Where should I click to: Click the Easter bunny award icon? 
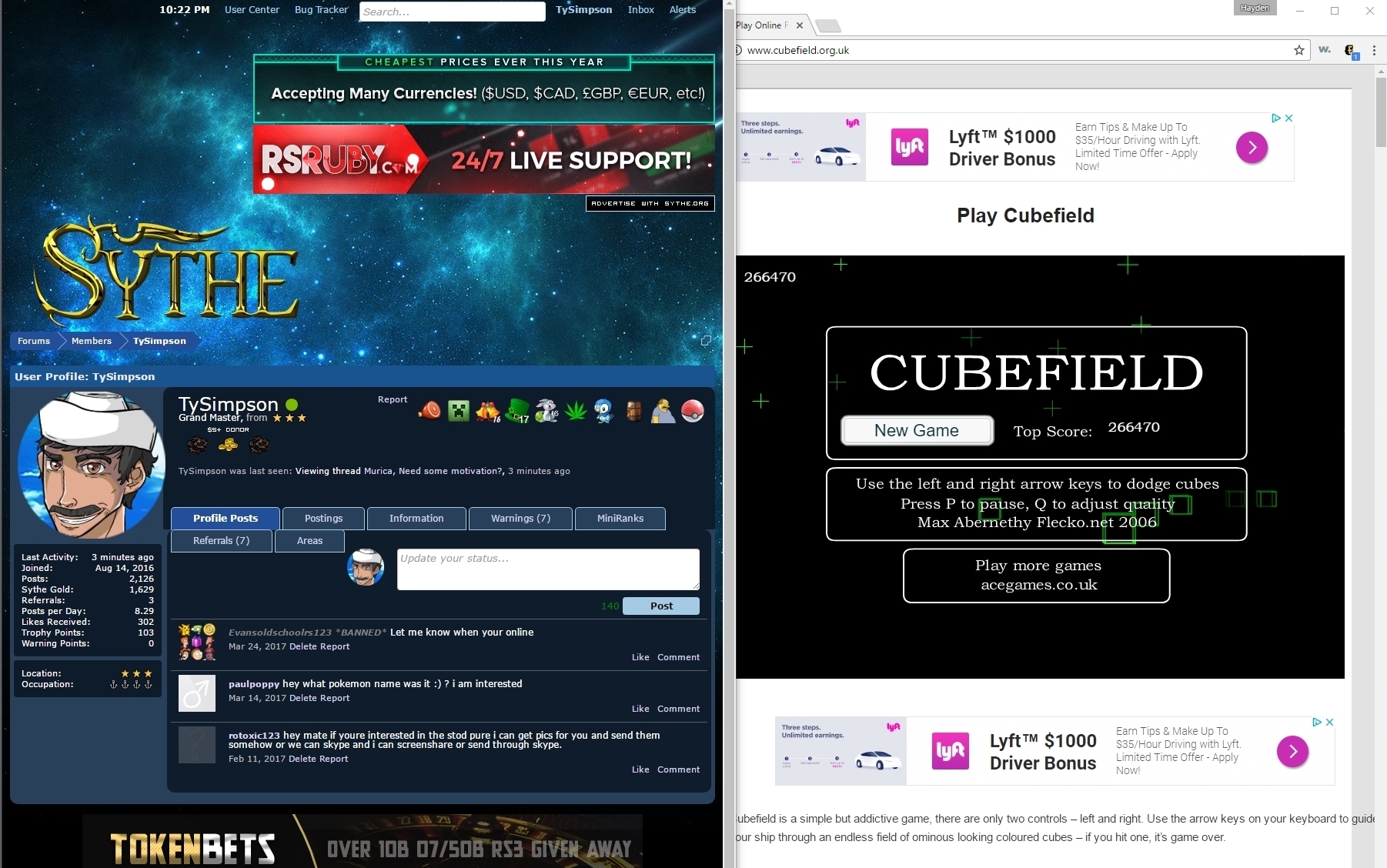pos(547,411)
